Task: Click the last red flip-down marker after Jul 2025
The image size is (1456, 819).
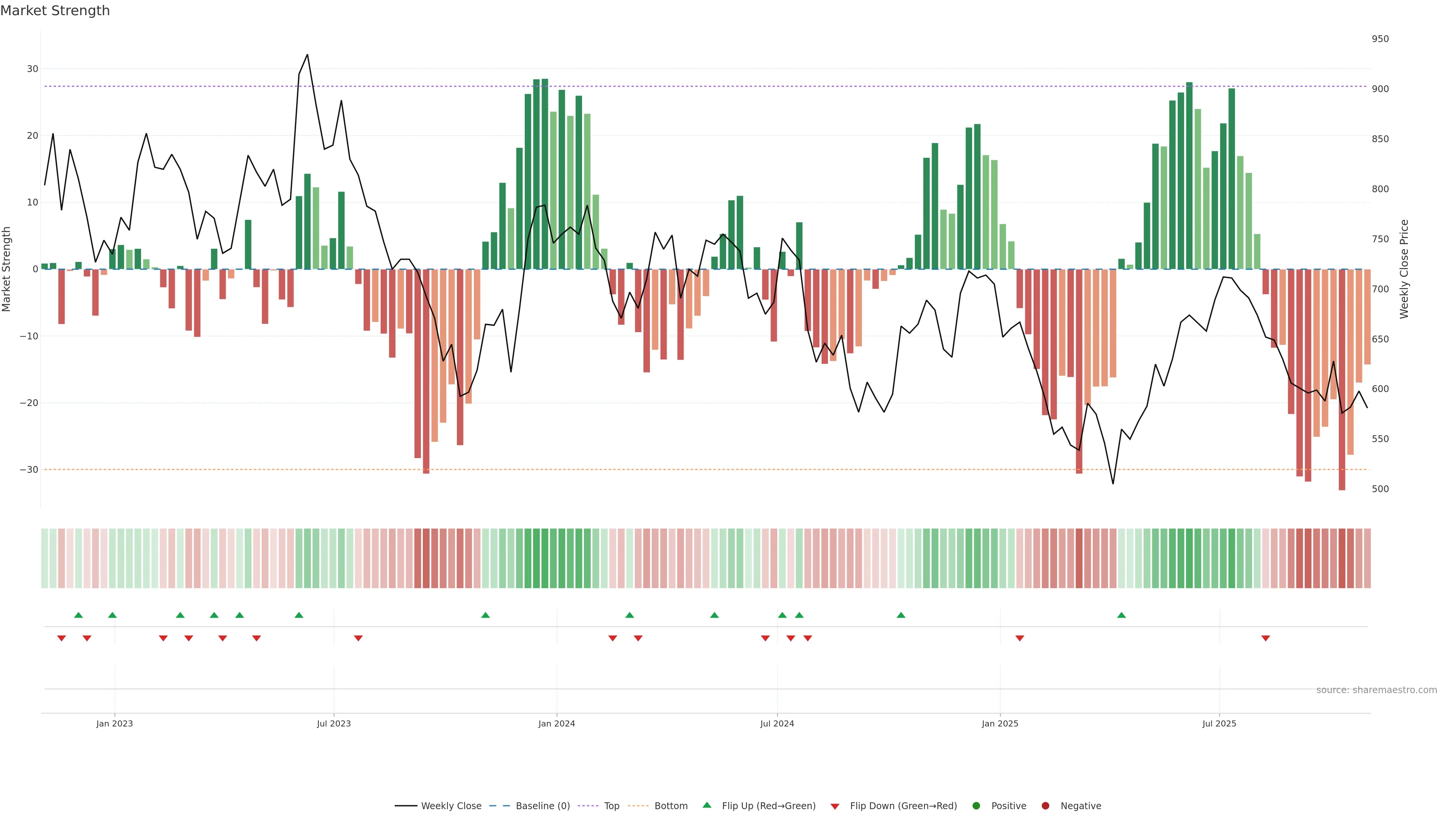Action: pyautogui.click(x=1266, y=638)
